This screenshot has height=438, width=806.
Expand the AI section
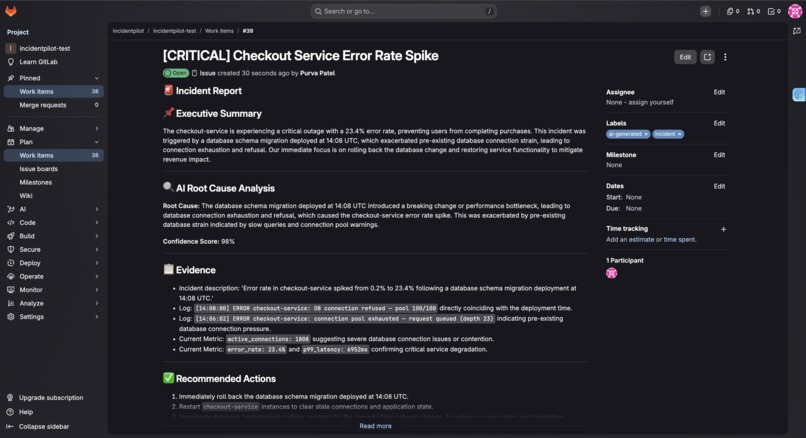pyautogui.click(x=53, y=209)
